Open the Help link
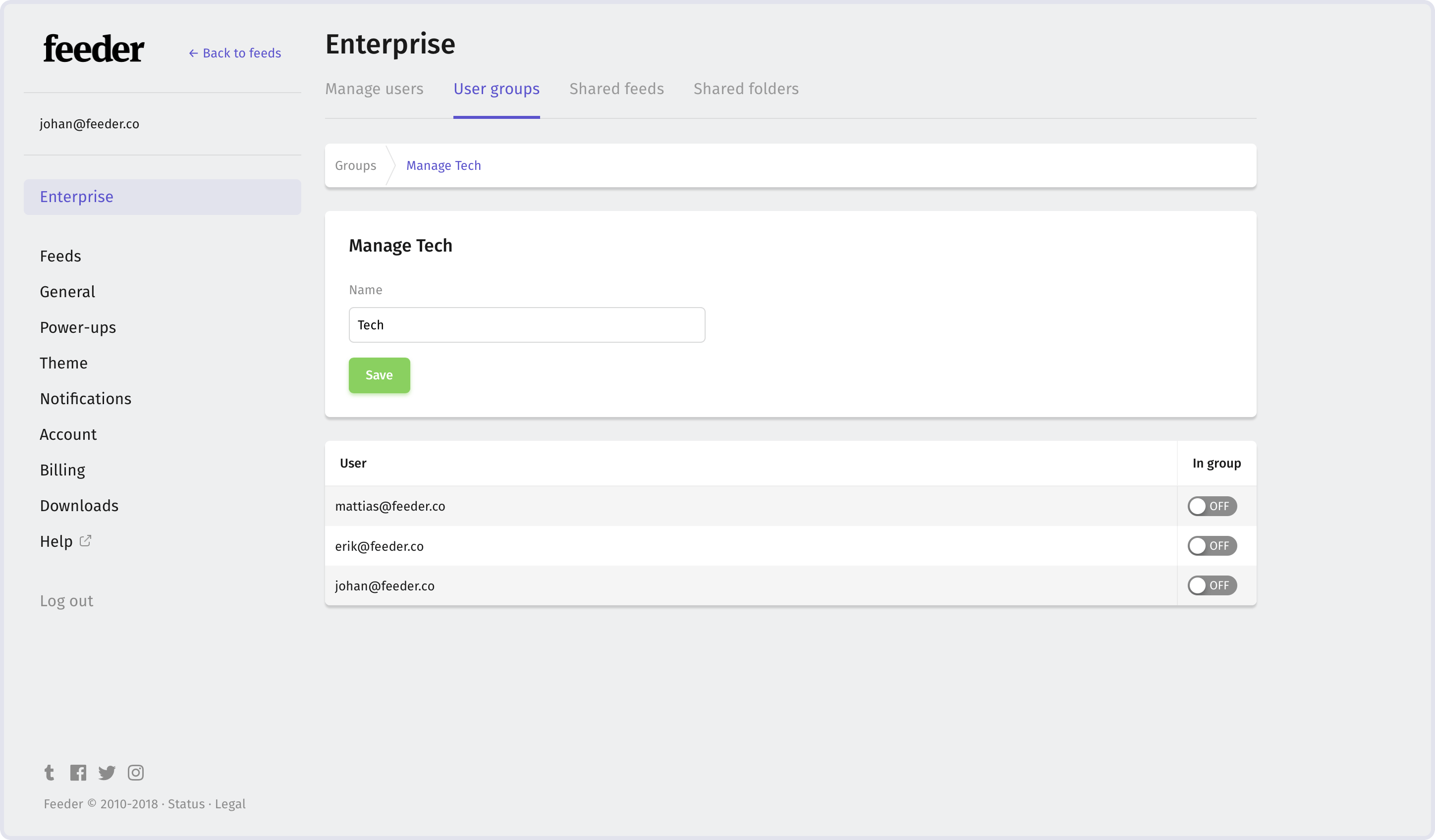The image size is (1435, 840). [56, 541]
